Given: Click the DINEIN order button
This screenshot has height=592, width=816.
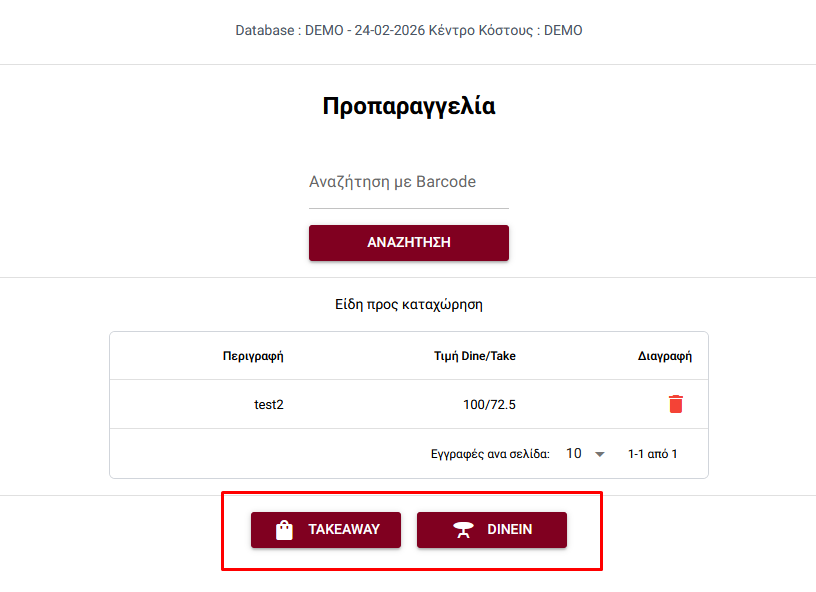Looking at the screenshot, I should 492,529.
